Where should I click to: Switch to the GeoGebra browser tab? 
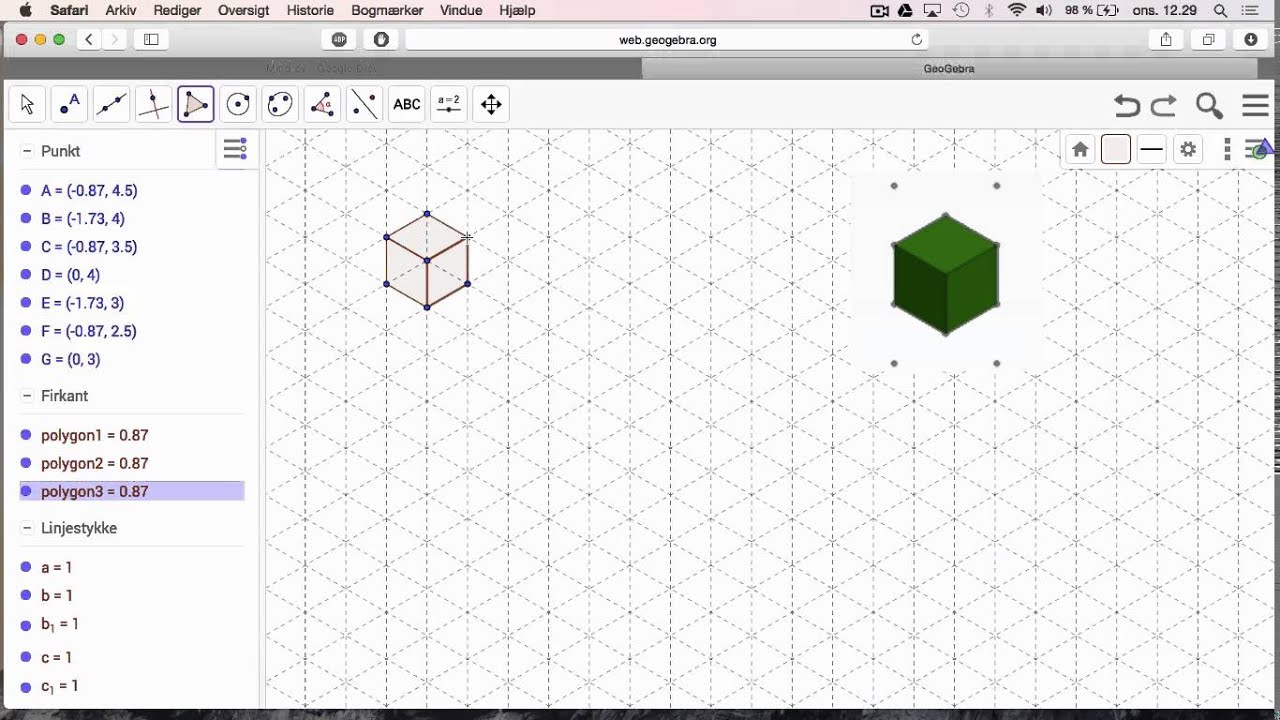point(949,68)
